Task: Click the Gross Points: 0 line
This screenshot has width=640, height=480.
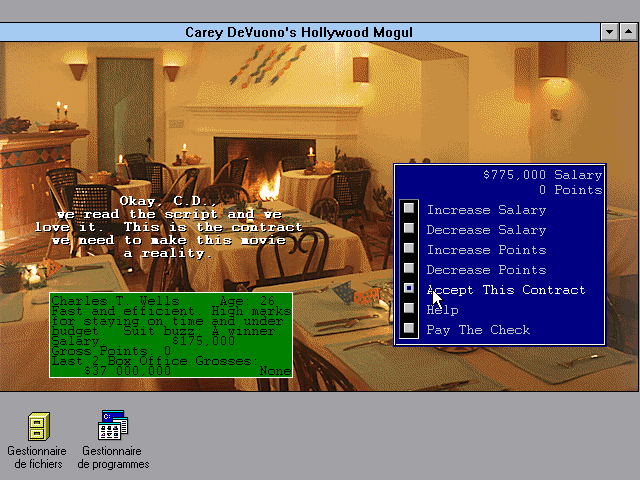Action: pos(111,351)
